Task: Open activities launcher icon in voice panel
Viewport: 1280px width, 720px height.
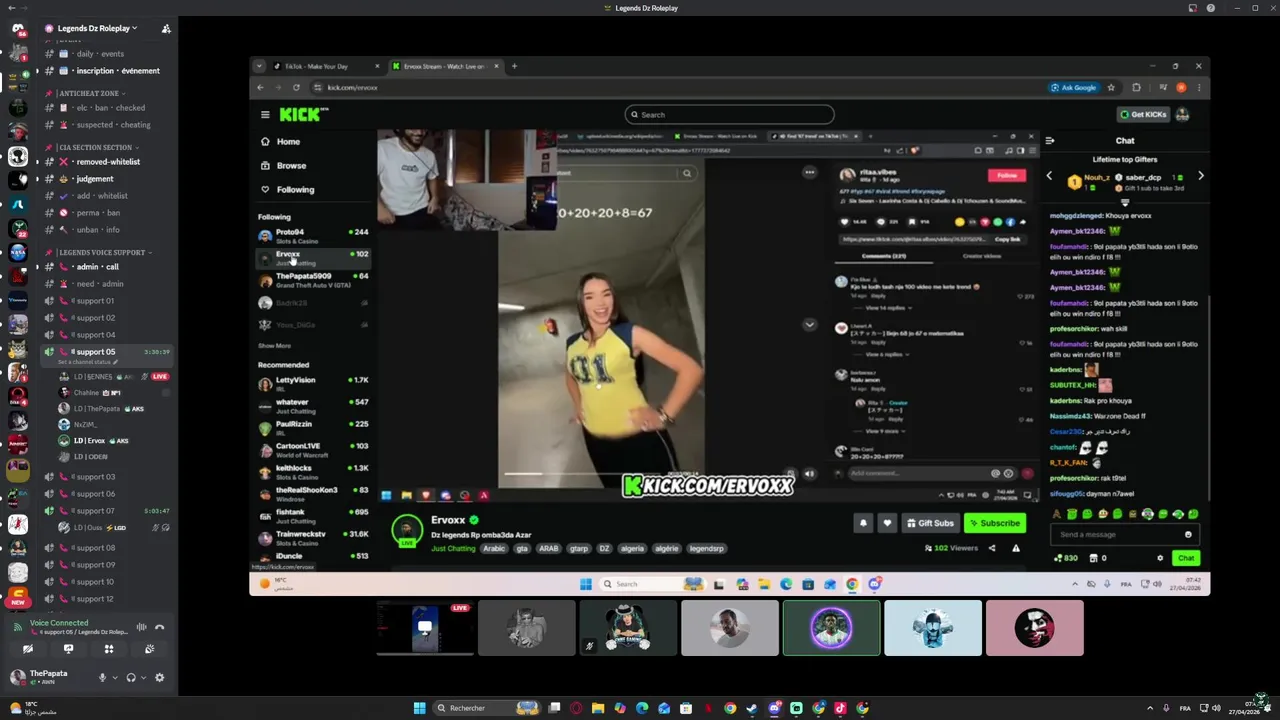Action: (x=109, y=649)
